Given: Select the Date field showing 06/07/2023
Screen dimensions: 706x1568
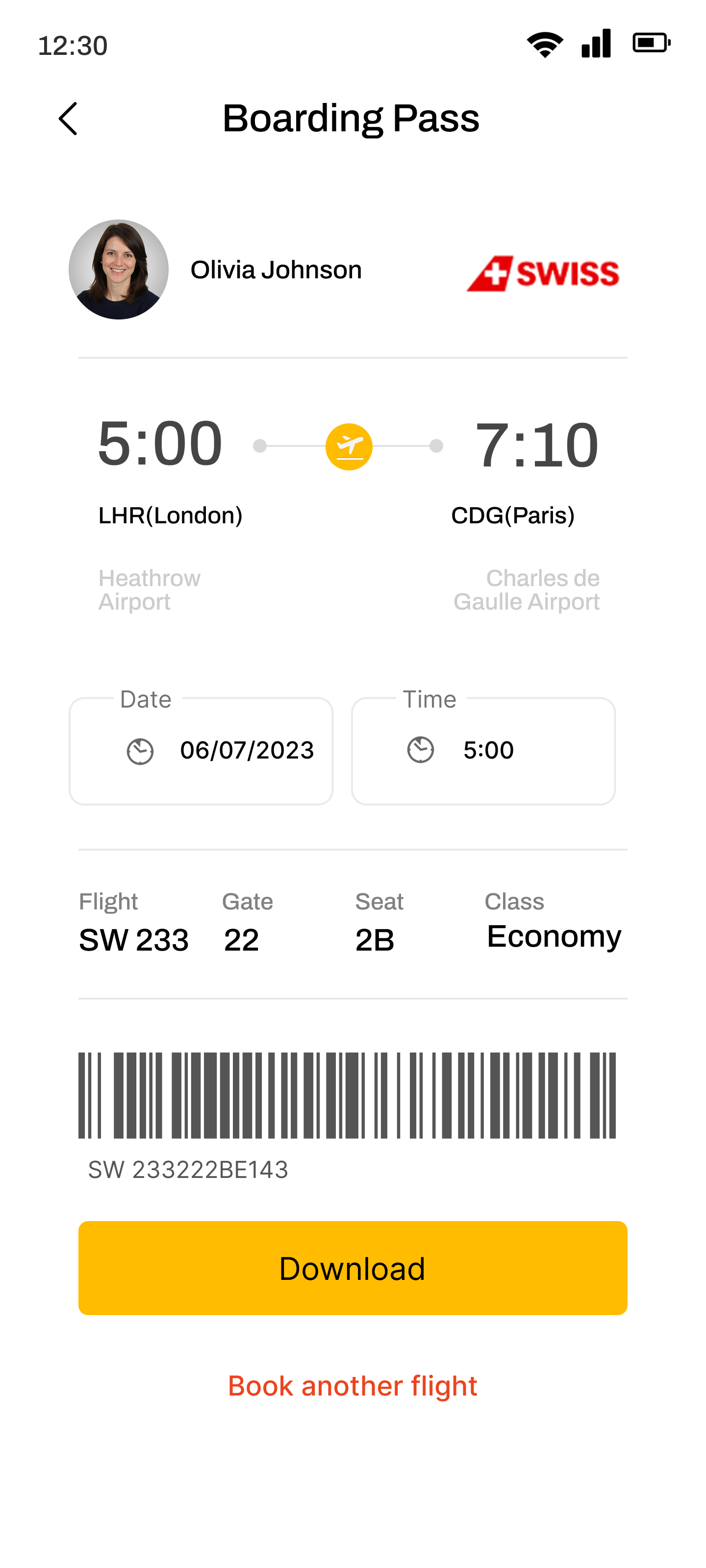Looking at the screenshot, I should 201,751.
